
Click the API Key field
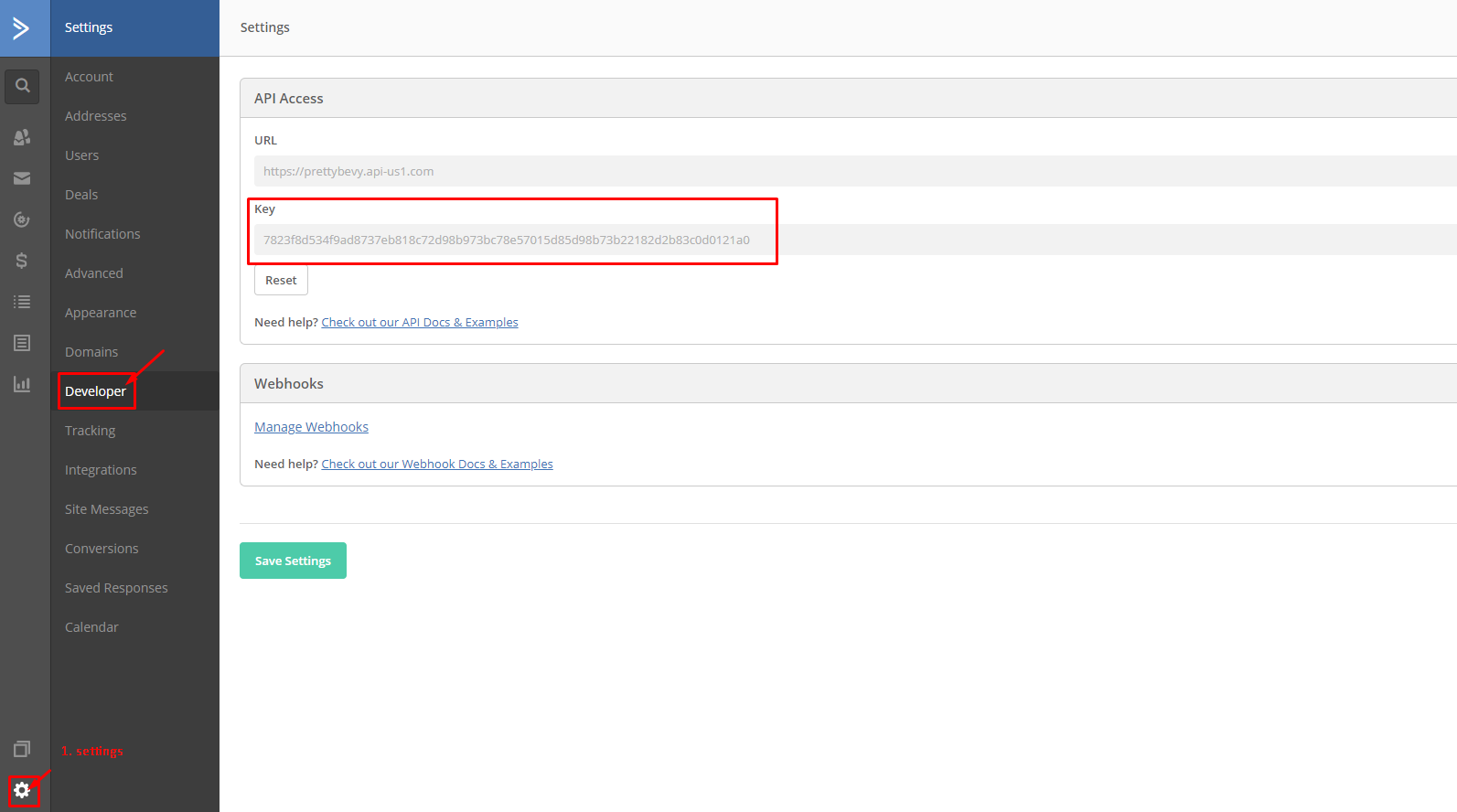coord(855,240)
